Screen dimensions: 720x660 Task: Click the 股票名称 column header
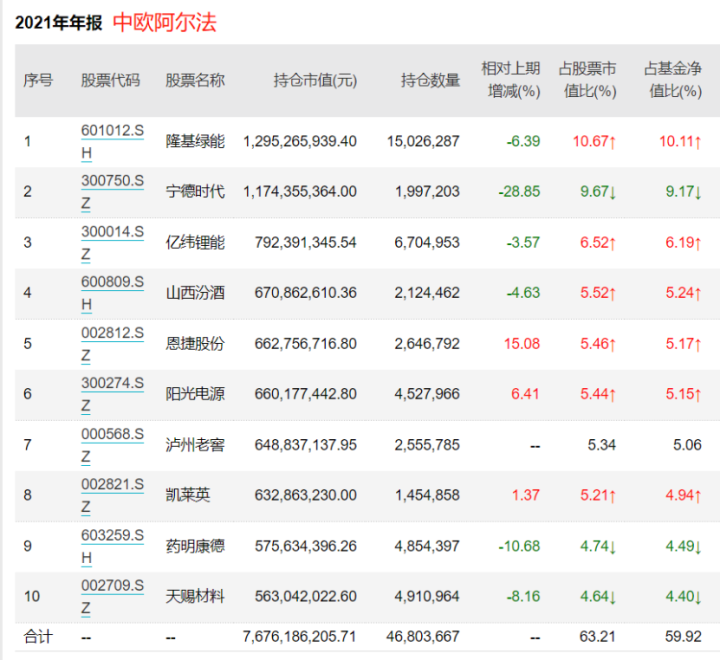coord(195,80)
